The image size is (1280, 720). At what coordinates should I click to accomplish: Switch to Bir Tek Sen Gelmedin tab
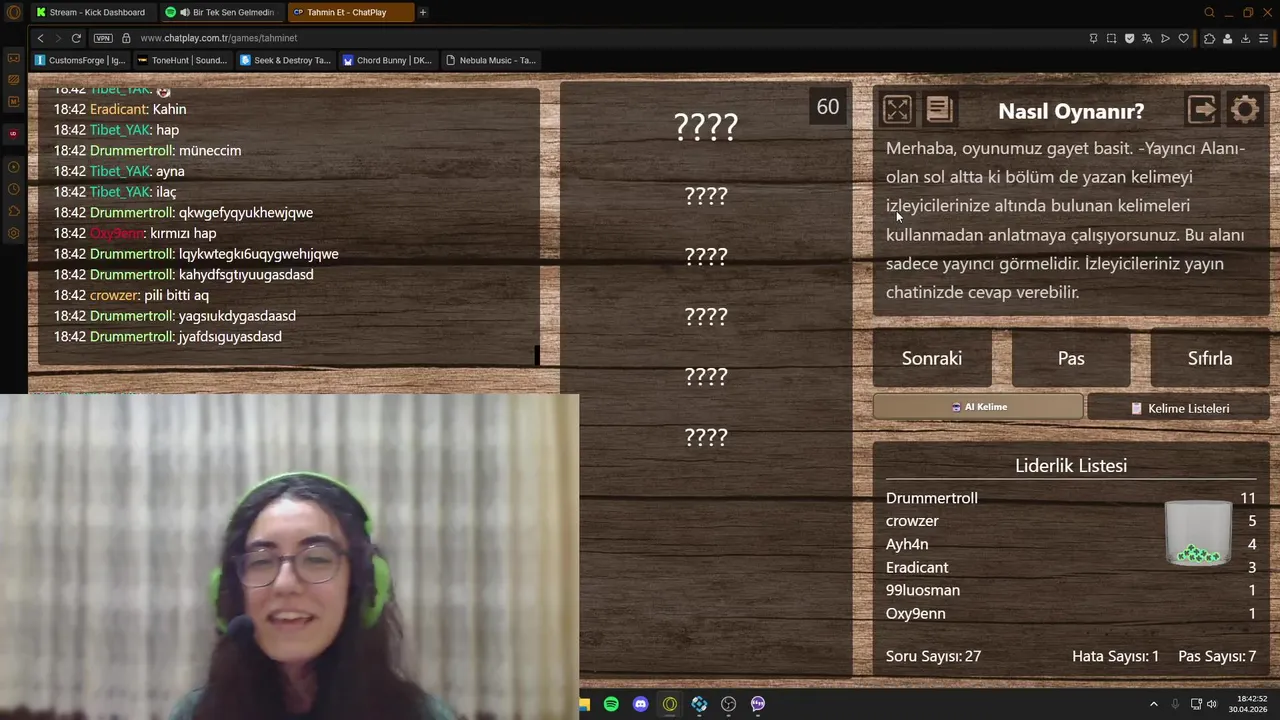222,12
